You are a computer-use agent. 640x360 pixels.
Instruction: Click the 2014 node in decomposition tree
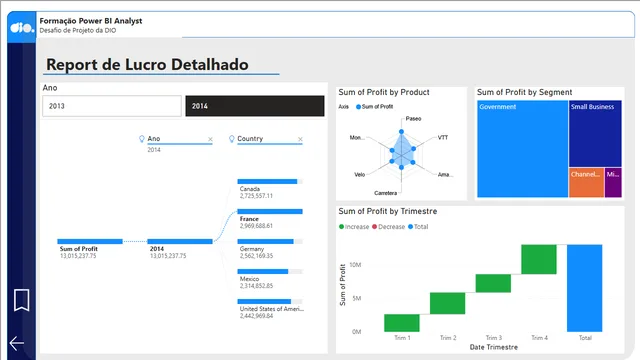[x=180, y=242]
